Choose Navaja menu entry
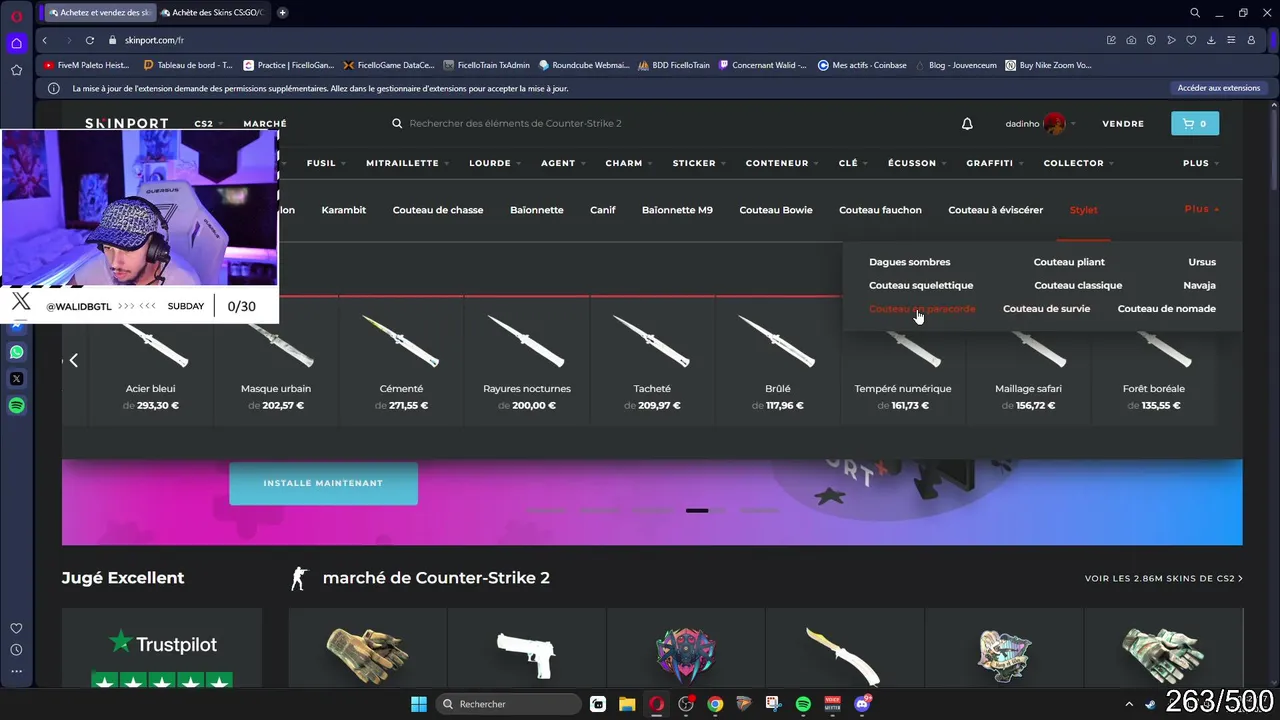Screen dimensions: 1280x720 tap(1200, 285)
